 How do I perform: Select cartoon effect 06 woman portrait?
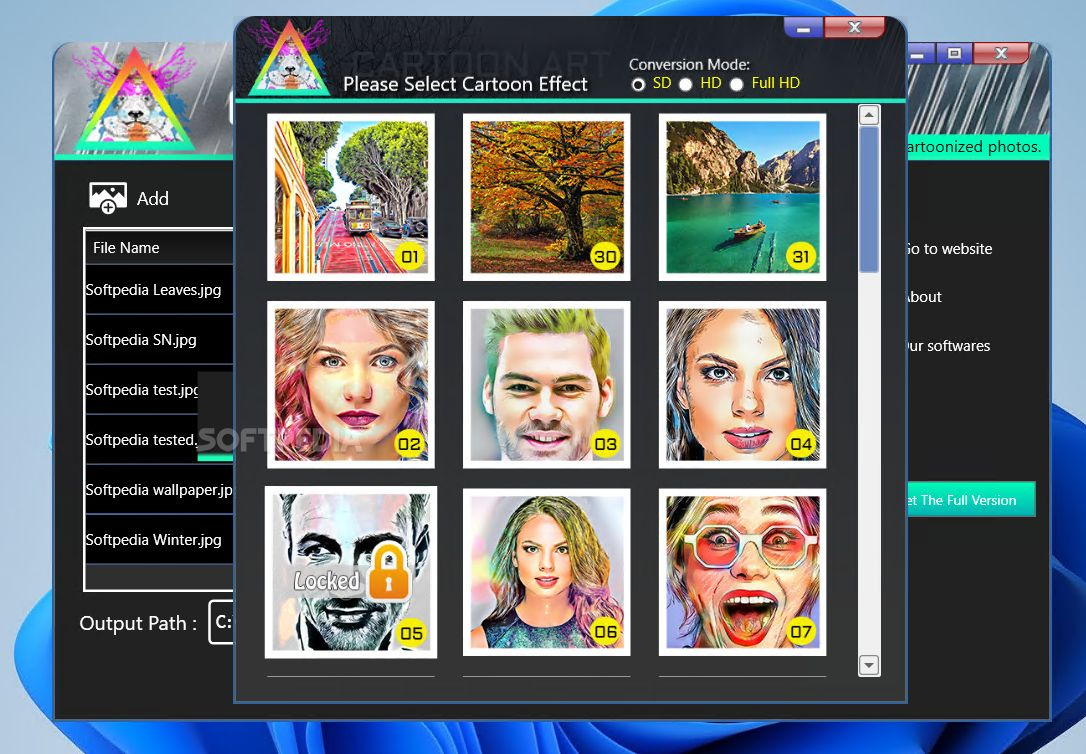pyautogui.click(x=546, y=572)
